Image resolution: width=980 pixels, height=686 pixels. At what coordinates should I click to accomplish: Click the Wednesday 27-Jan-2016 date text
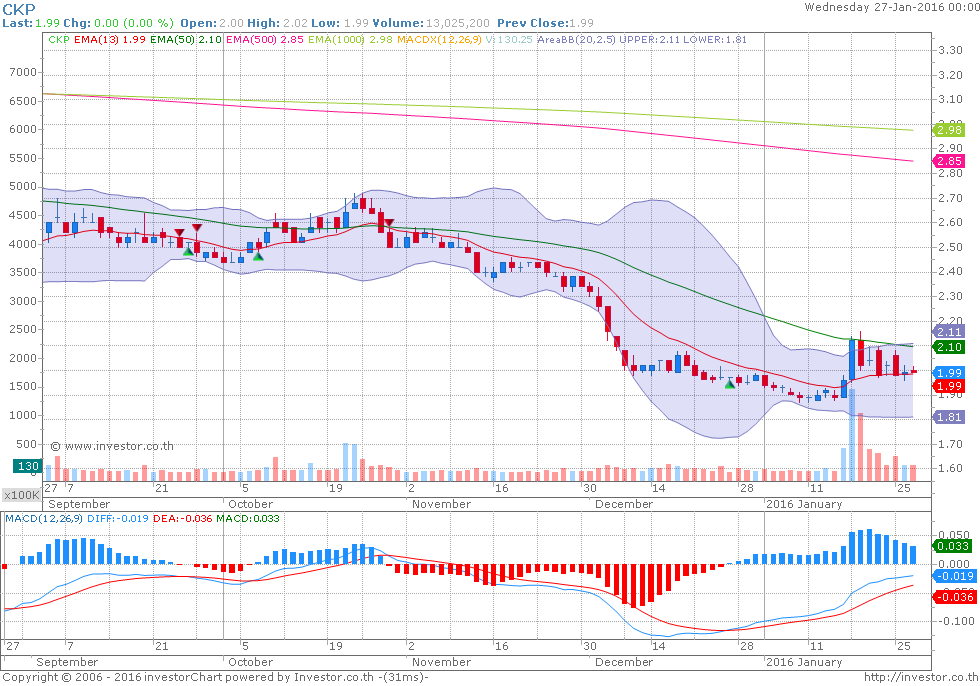coord(892,7)
